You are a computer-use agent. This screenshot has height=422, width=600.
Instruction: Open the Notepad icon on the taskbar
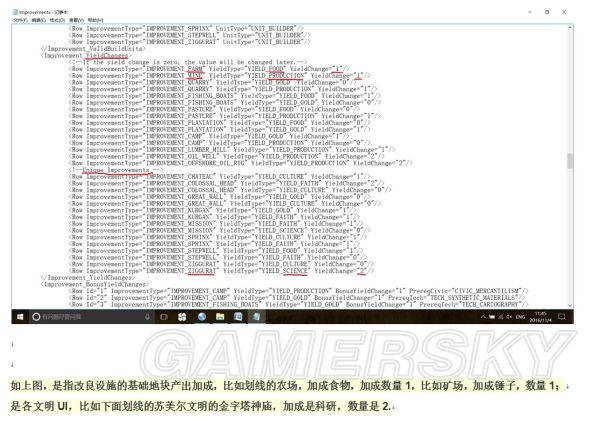257,316
